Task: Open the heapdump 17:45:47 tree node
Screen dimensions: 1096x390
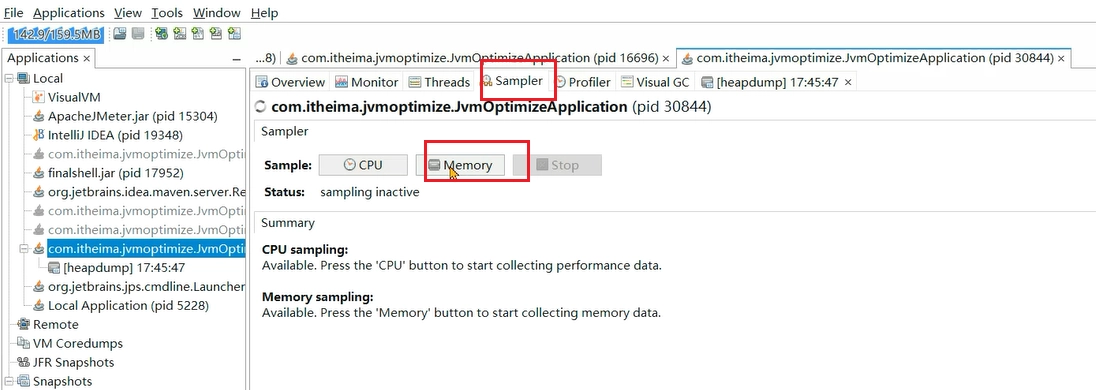Action: (125, 268)
